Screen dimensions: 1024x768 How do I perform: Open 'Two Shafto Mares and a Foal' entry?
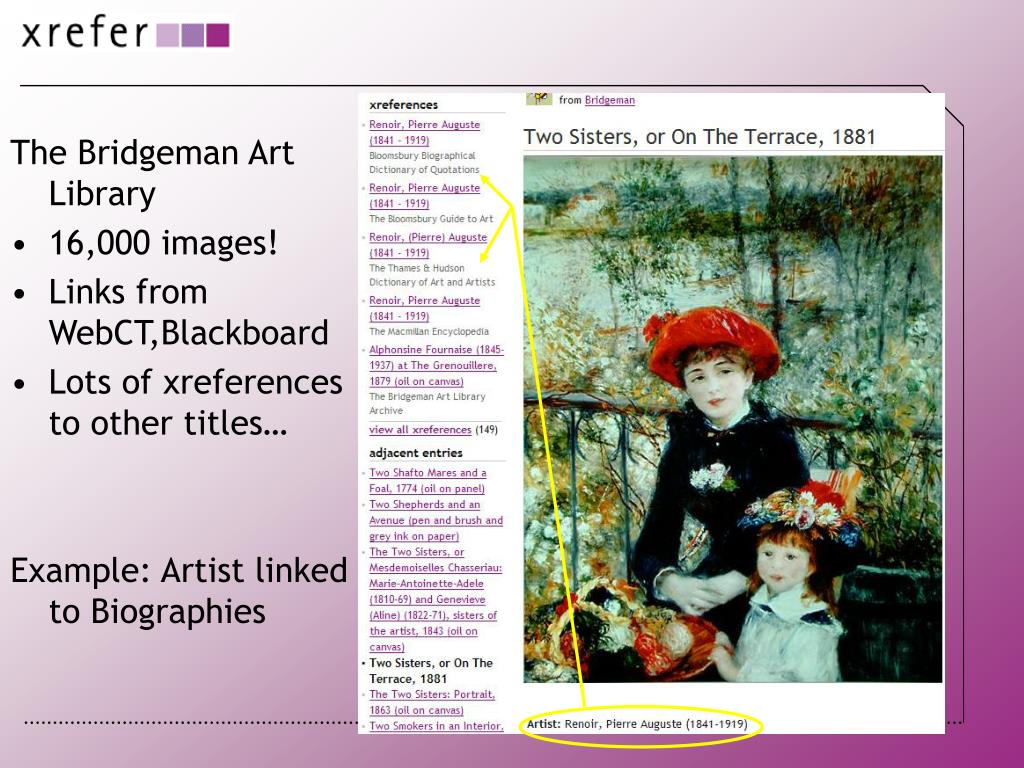pos(428,480)
